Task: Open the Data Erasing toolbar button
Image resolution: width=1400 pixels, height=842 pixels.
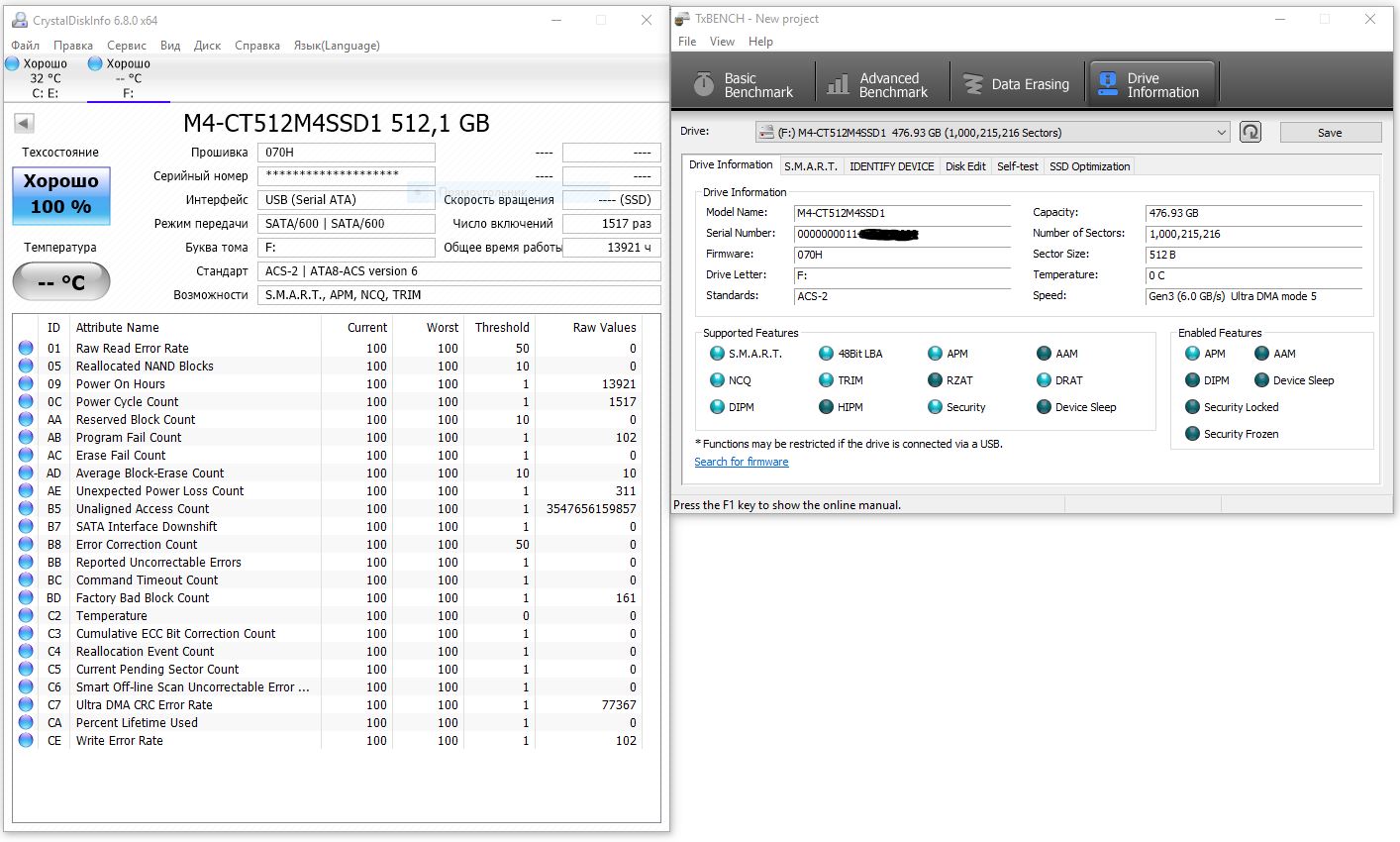Action: [1017, 85]
